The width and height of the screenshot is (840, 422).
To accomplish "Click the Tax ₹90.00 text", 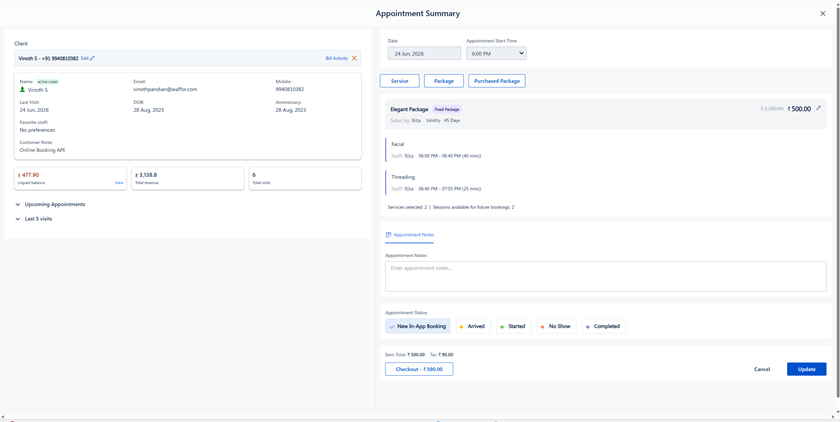I will (x=441, y=355).
